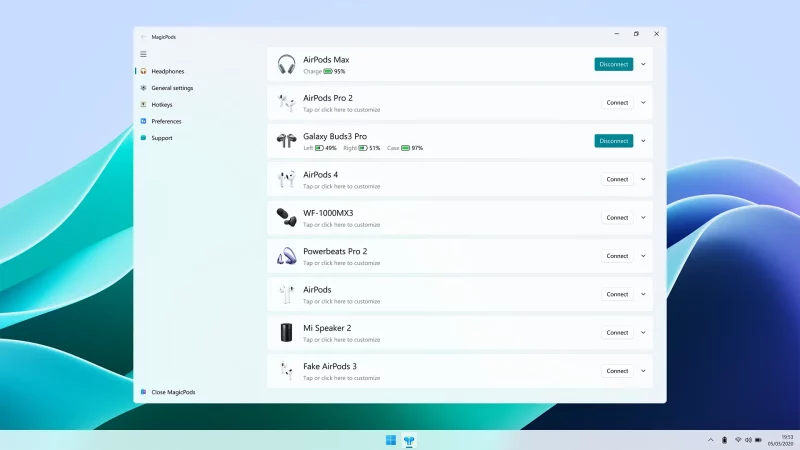Open MagicPods from the Windows taskbar
Screen dimensions: 800x450
click(409, 440)
